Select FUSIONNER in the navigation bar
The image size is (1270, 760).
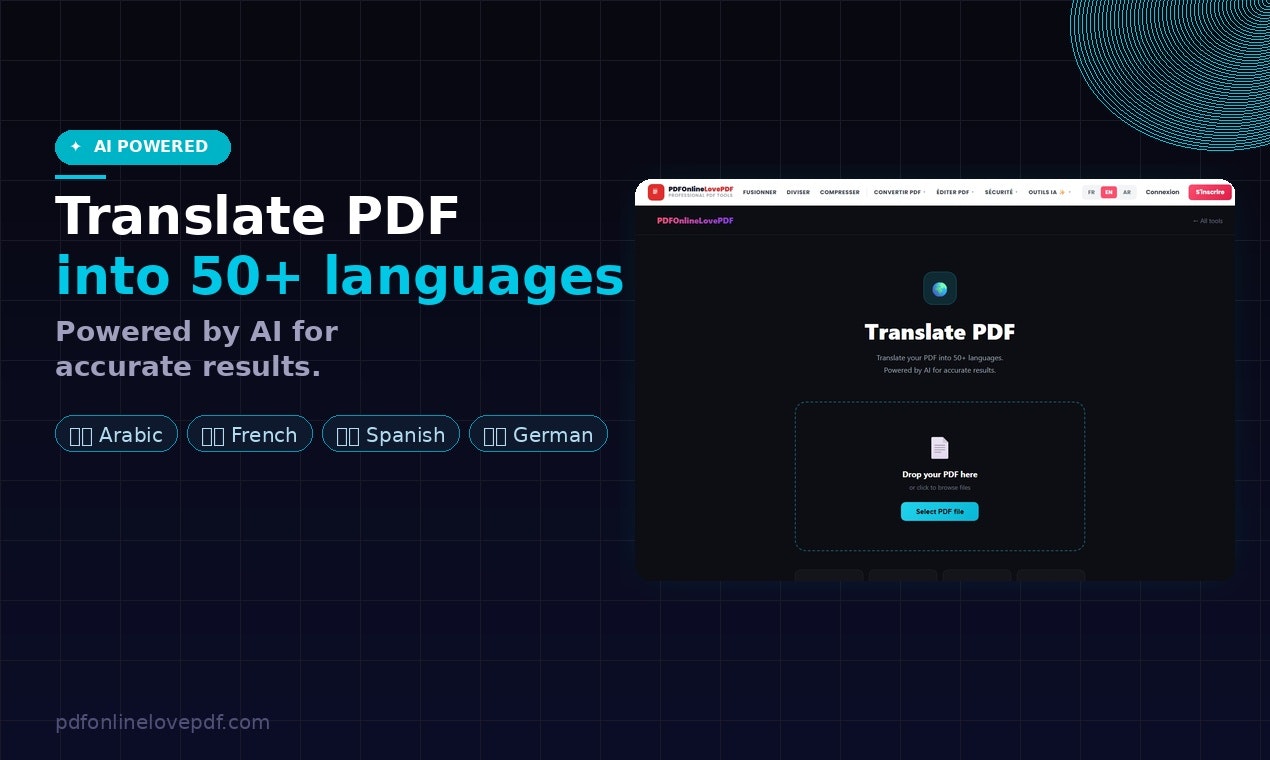pyautogui.click(x=759, y=192)
